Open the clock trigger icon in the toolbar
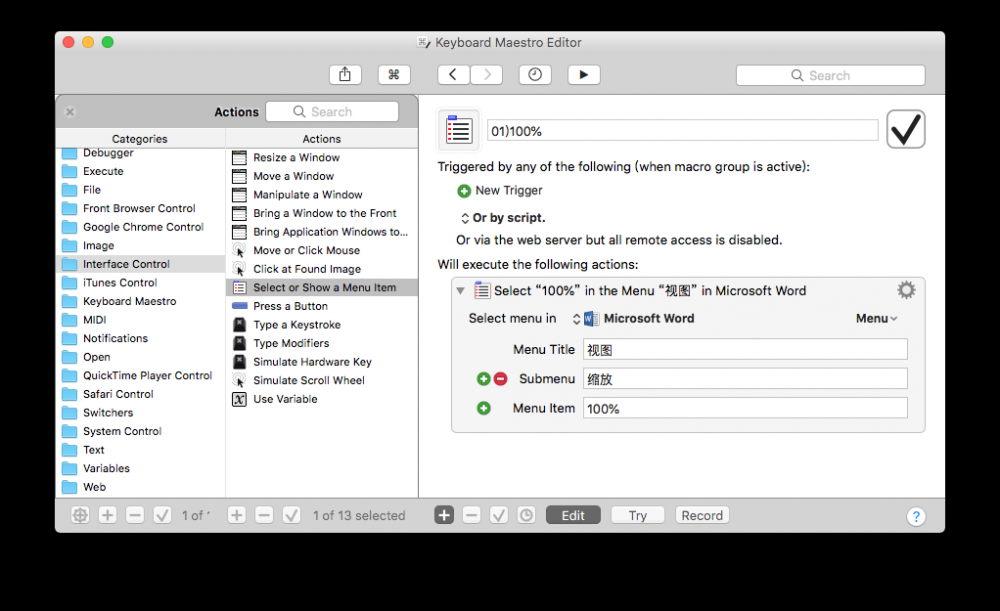The width and height of the screenshot is (1000, 611). tap(535, 74)
